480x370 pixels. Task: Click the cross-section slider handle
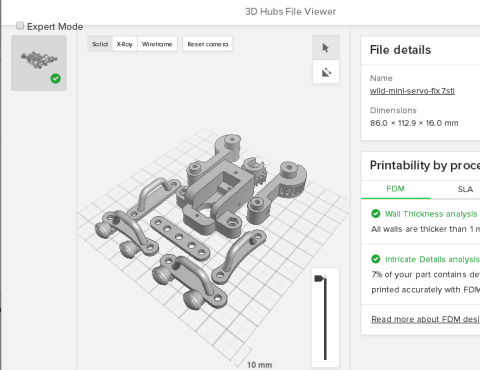[319, 278]
